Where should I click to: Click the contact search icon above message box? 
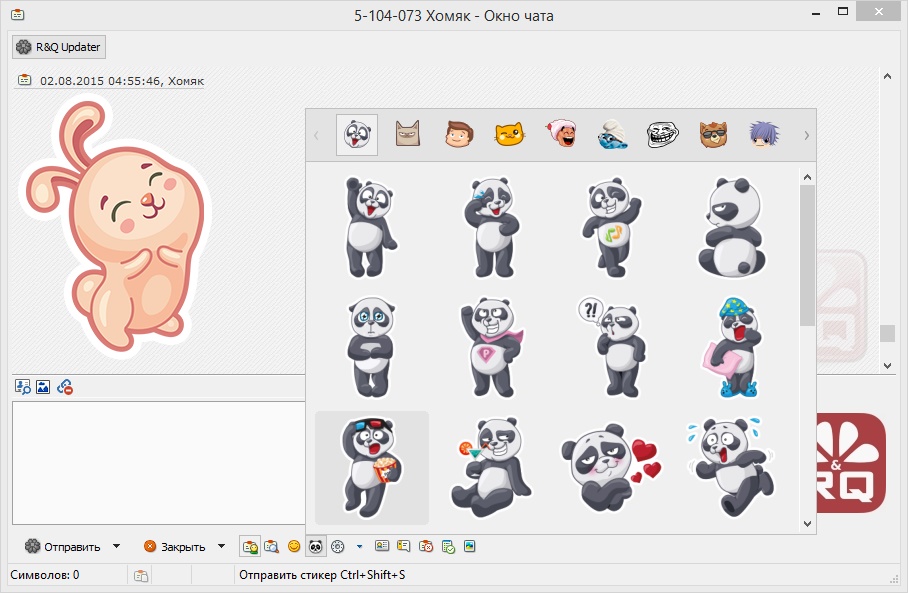pos(22,387)
